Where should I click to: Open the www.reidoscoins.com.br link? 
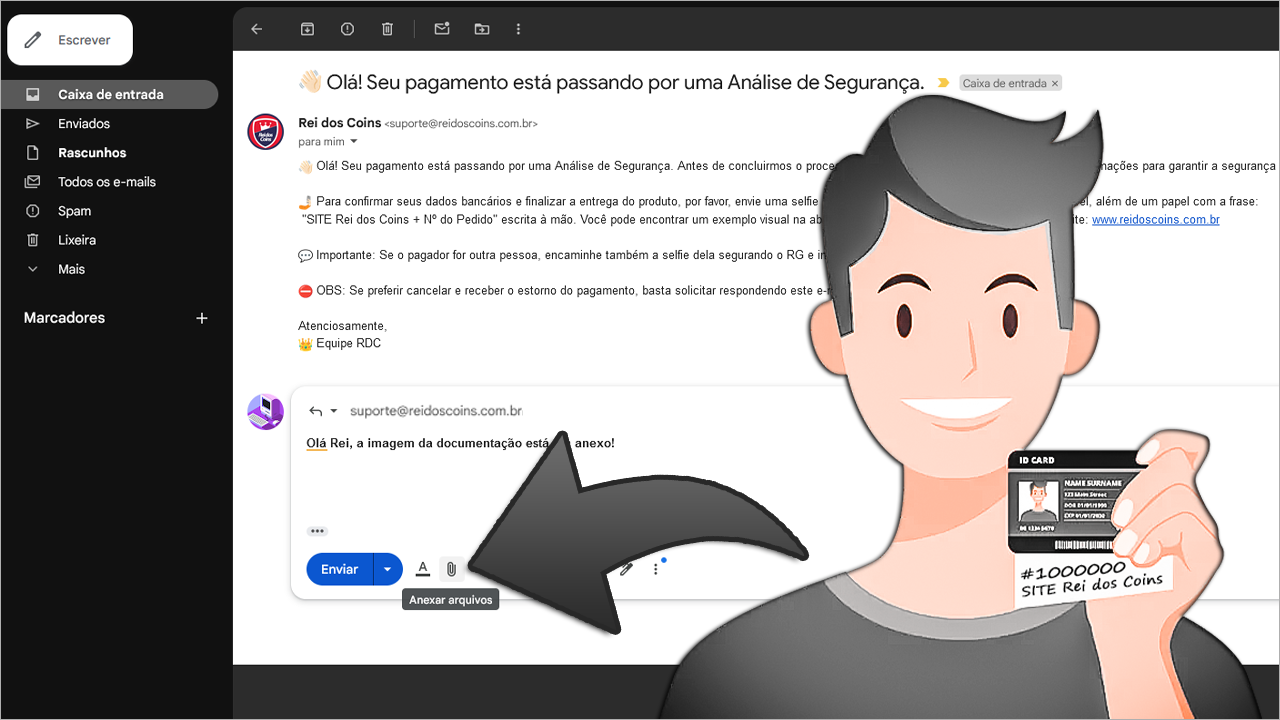1155,220
